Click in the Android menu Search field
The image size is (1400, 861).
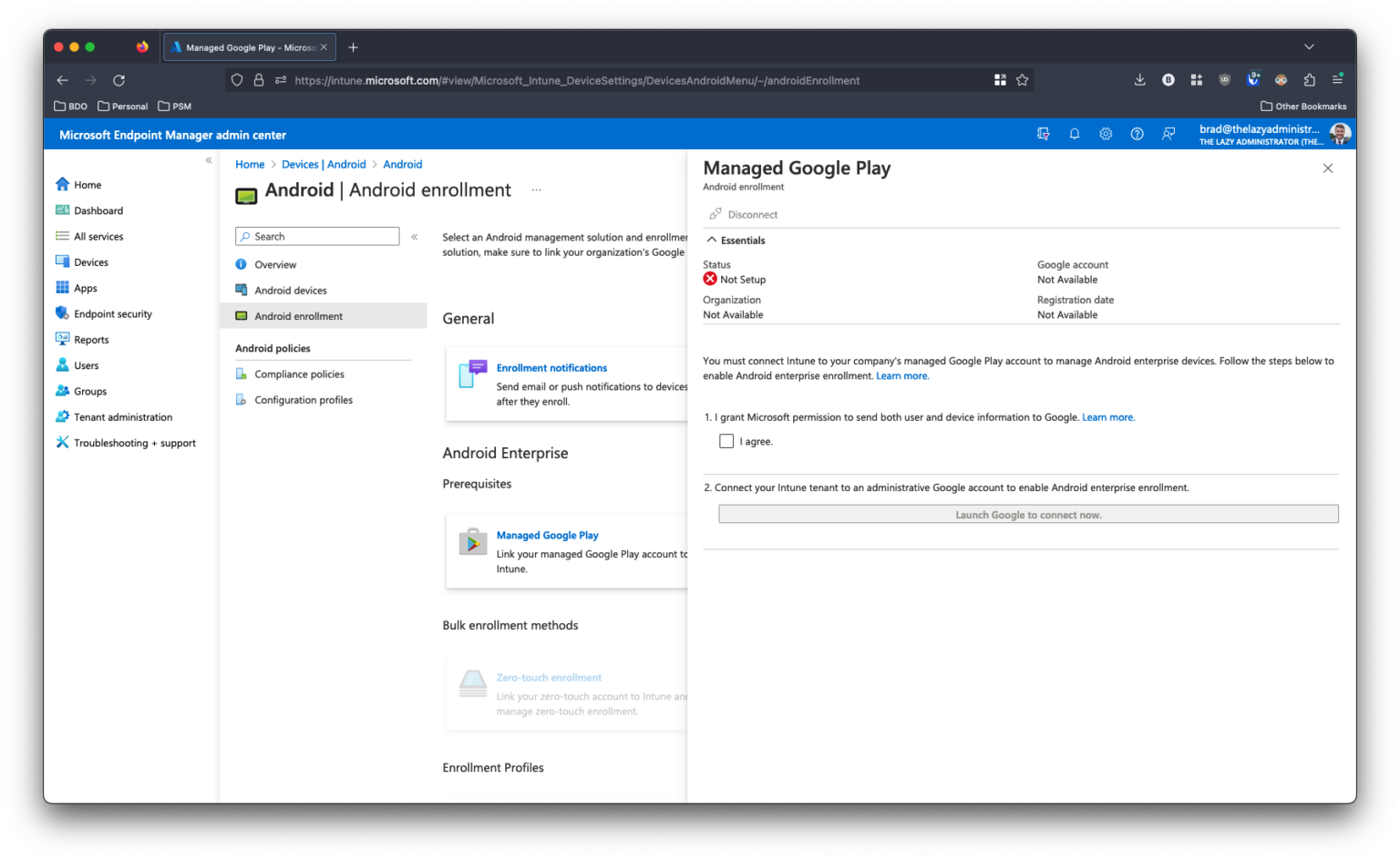317,237
